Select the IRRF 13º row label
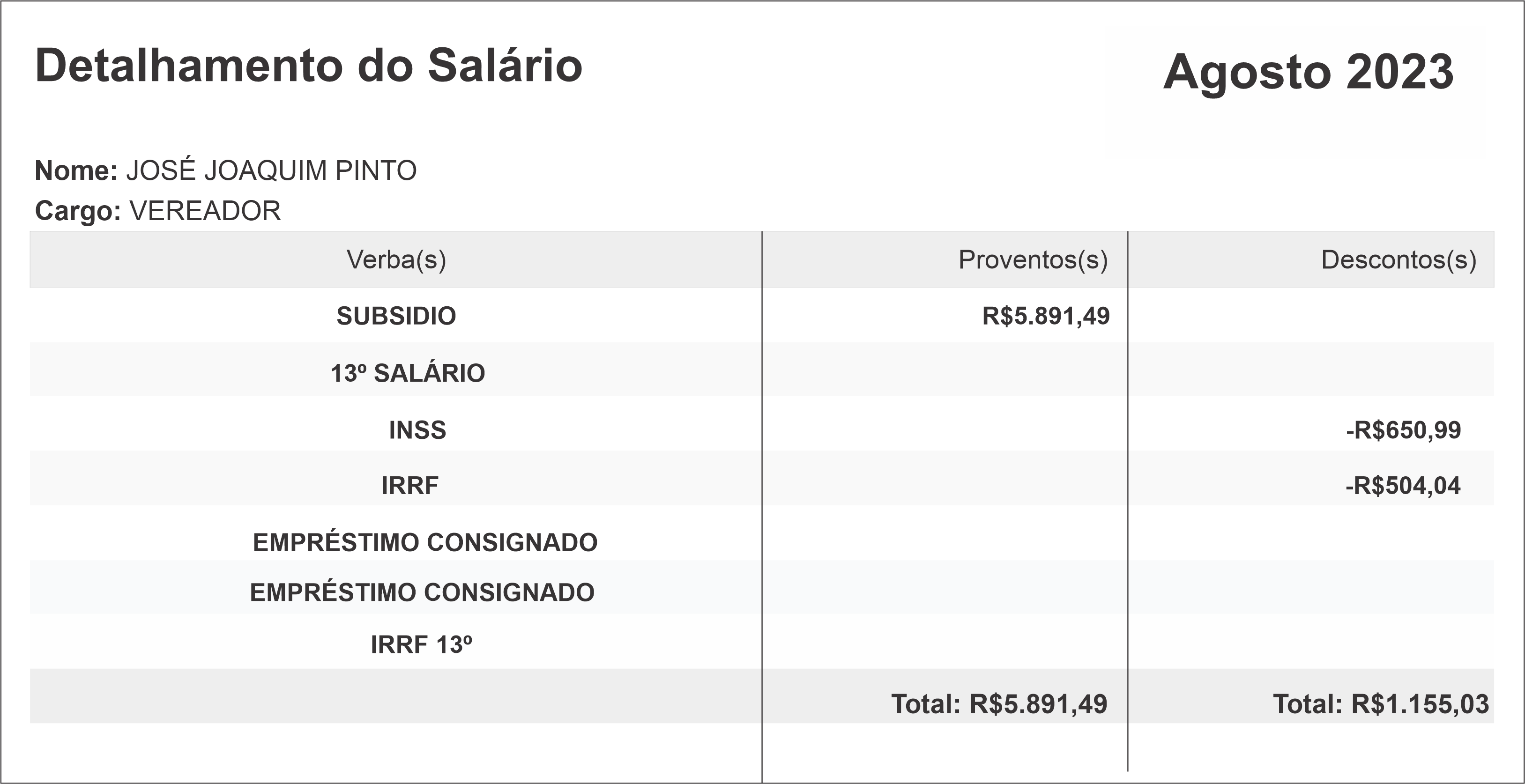Viewport: 1525px width, 784px height. pyautogui.click(x=421, y=645)
